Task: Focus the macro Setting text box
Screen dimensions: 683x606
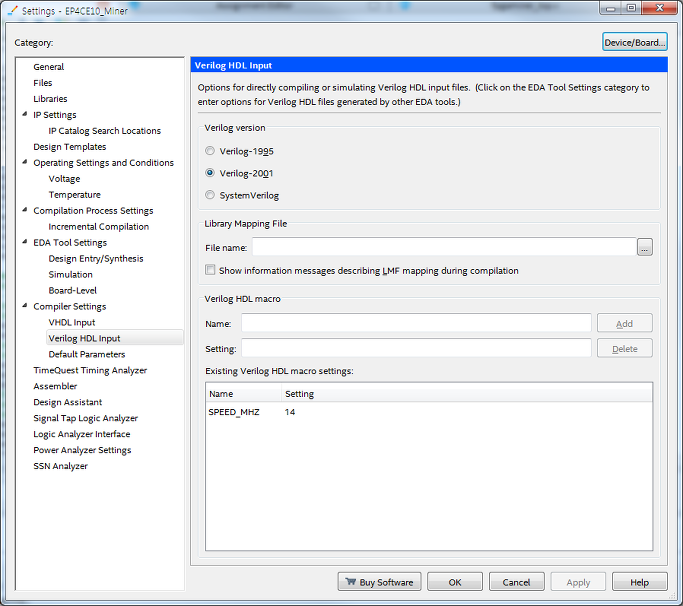Action: tap(416, 348)
